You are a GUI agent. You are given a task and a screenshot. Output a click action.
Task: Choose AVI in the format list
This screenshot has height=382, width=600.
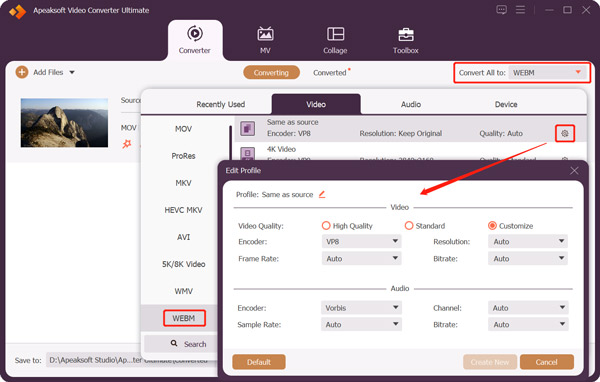click(183, 237)
